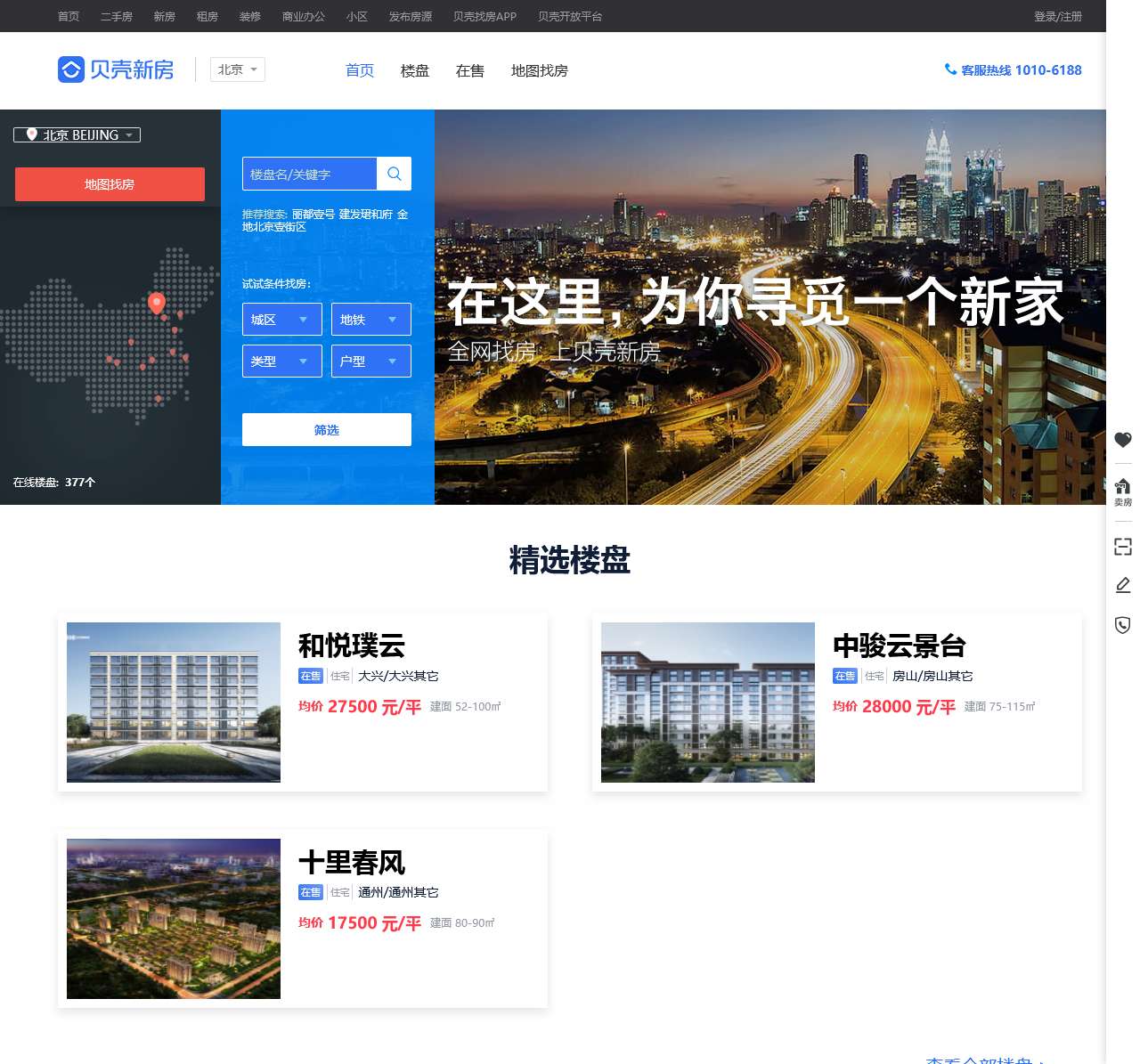Open the 地图找房 navigation tab
Viewport: 1140px width, 1064px height.
tap(540, 70)
